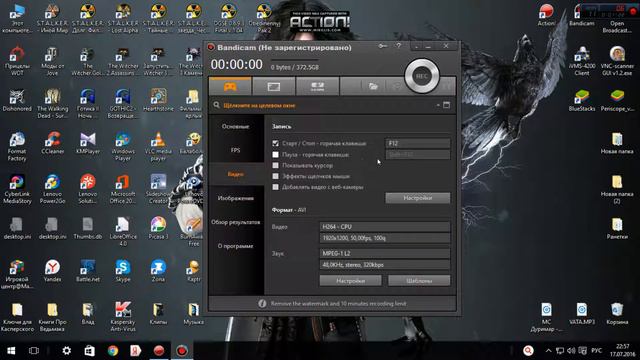Open Bandicam help question mark icon
Screen dimensions: 640x360
pyautogui.click(x=399, y=46)
